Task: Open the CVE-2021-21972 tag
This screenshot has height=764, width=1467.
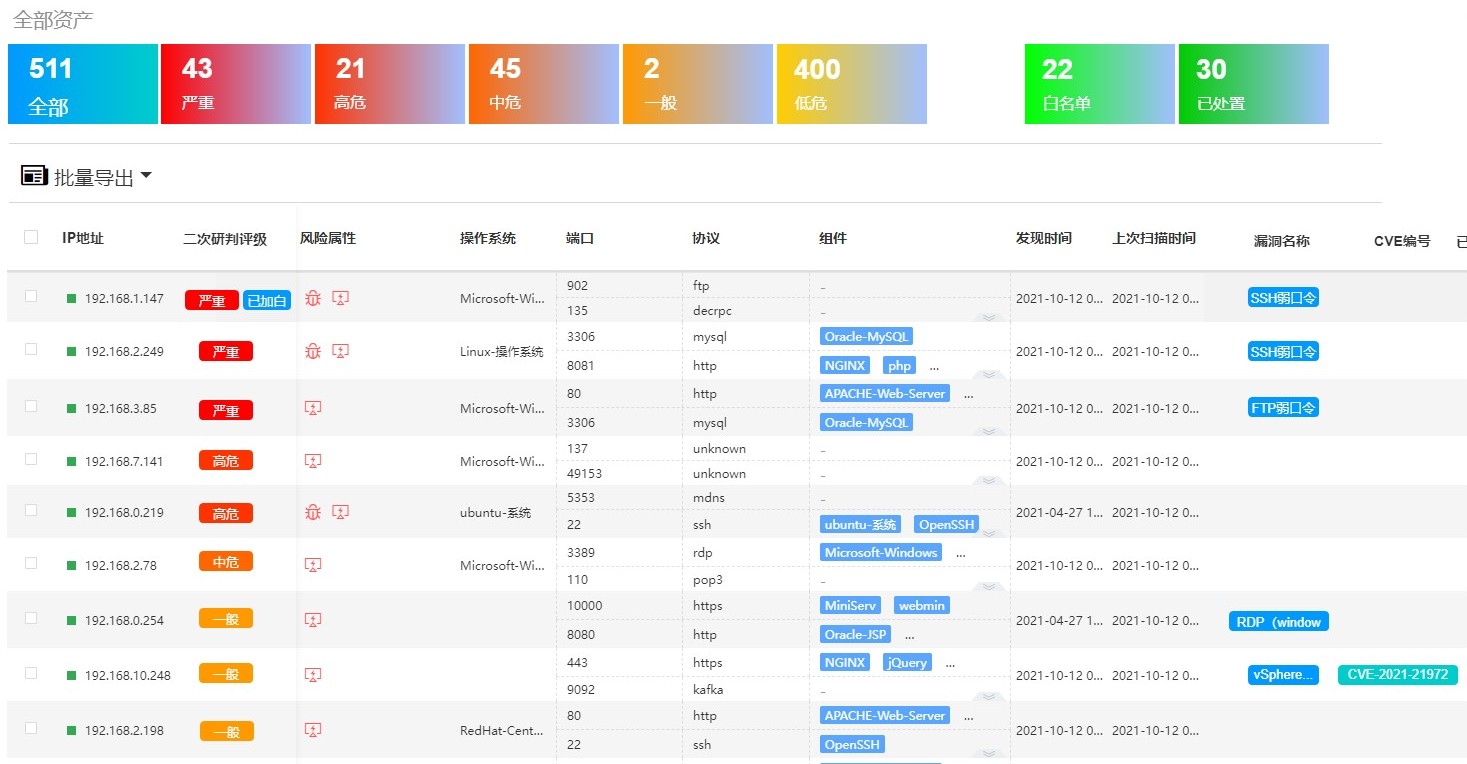Action: click(x=1397, y=675)
